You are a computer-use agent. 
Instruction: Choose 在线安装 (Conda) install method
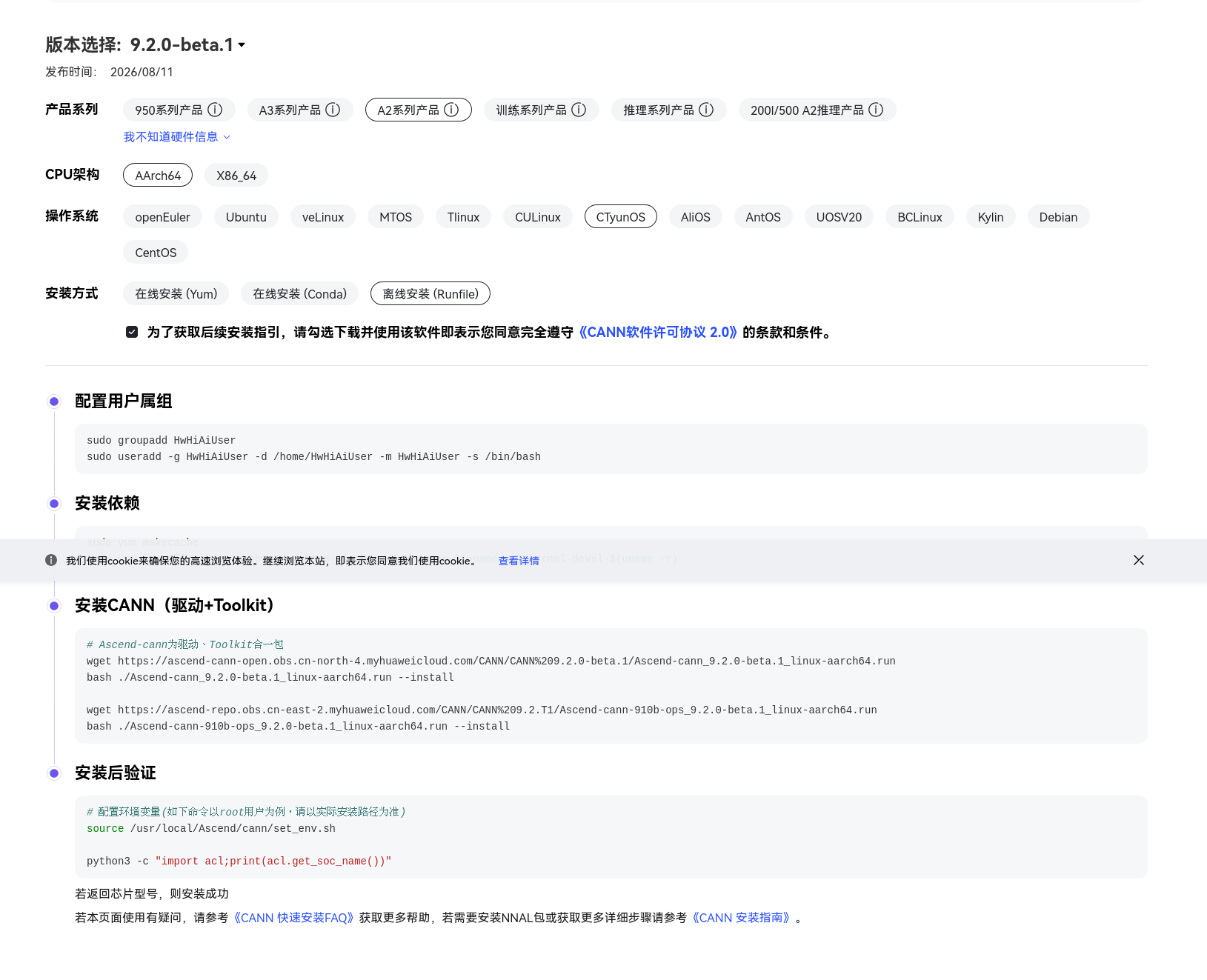point(299,294)
